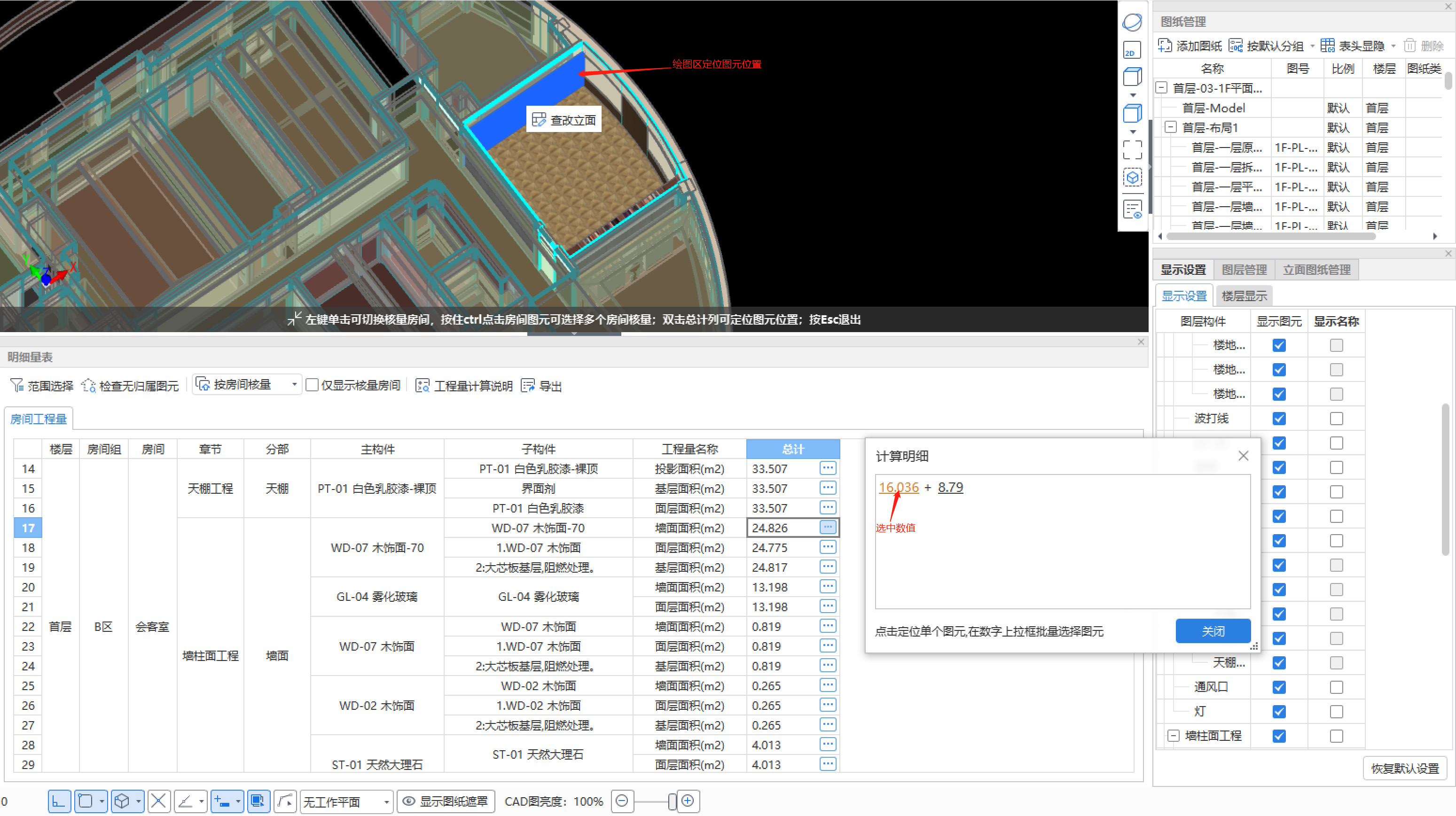1456x816 pixels.
Task: Click 恢复默认设置 button
Action: click(1405, 768)
